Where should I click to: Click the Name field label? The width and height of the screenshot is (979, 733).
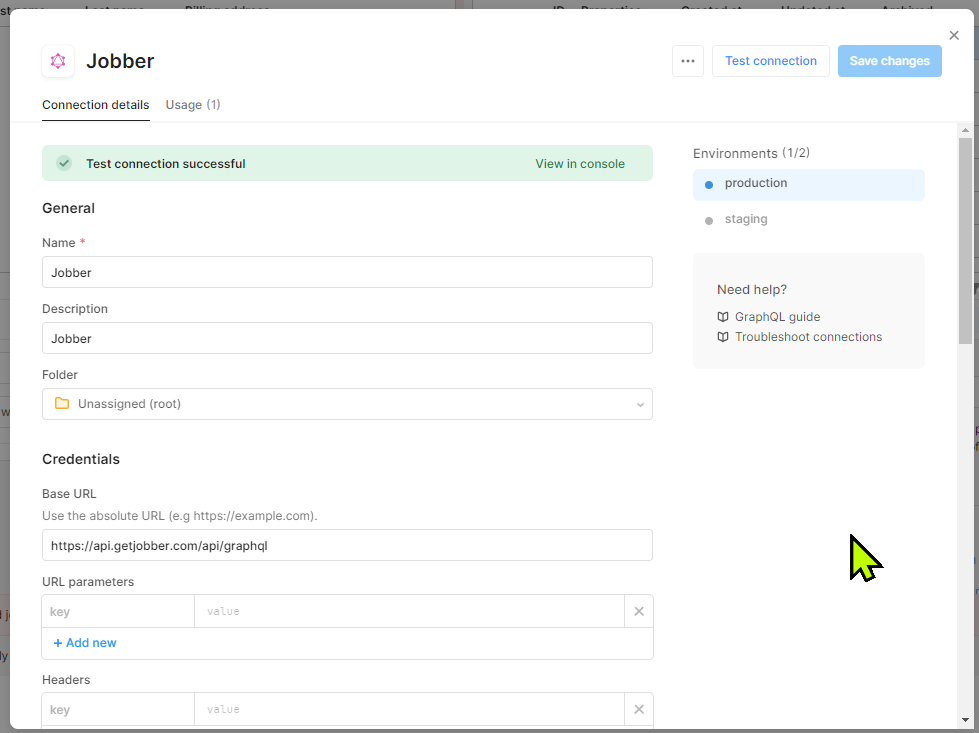point(59,243)
